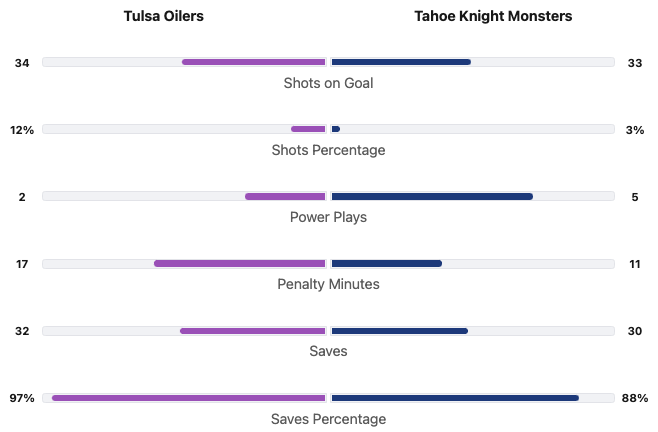658x432 pixels.
Task: Click the navy Saves bar
Action: pos(399,331)
